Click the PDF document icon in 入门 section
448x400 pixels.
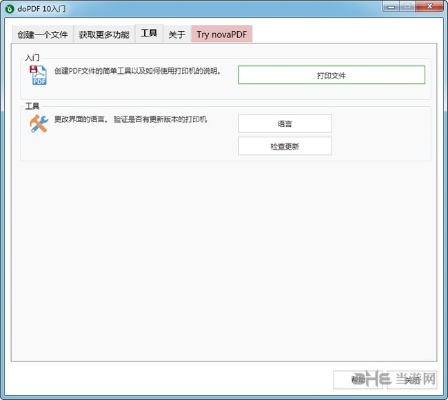(x=38, y=75)
